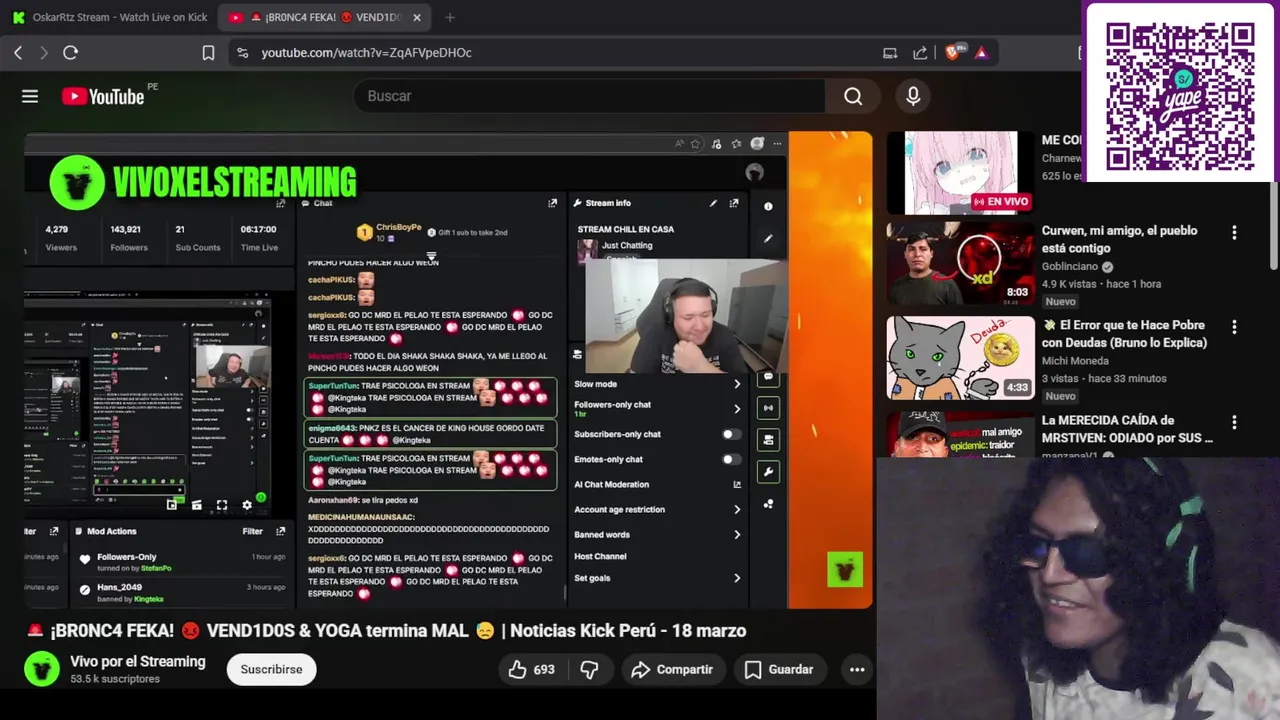Click Host Channel entry in Kick panel
Viewport: 1280px width, 720px height.
[600, 556]
